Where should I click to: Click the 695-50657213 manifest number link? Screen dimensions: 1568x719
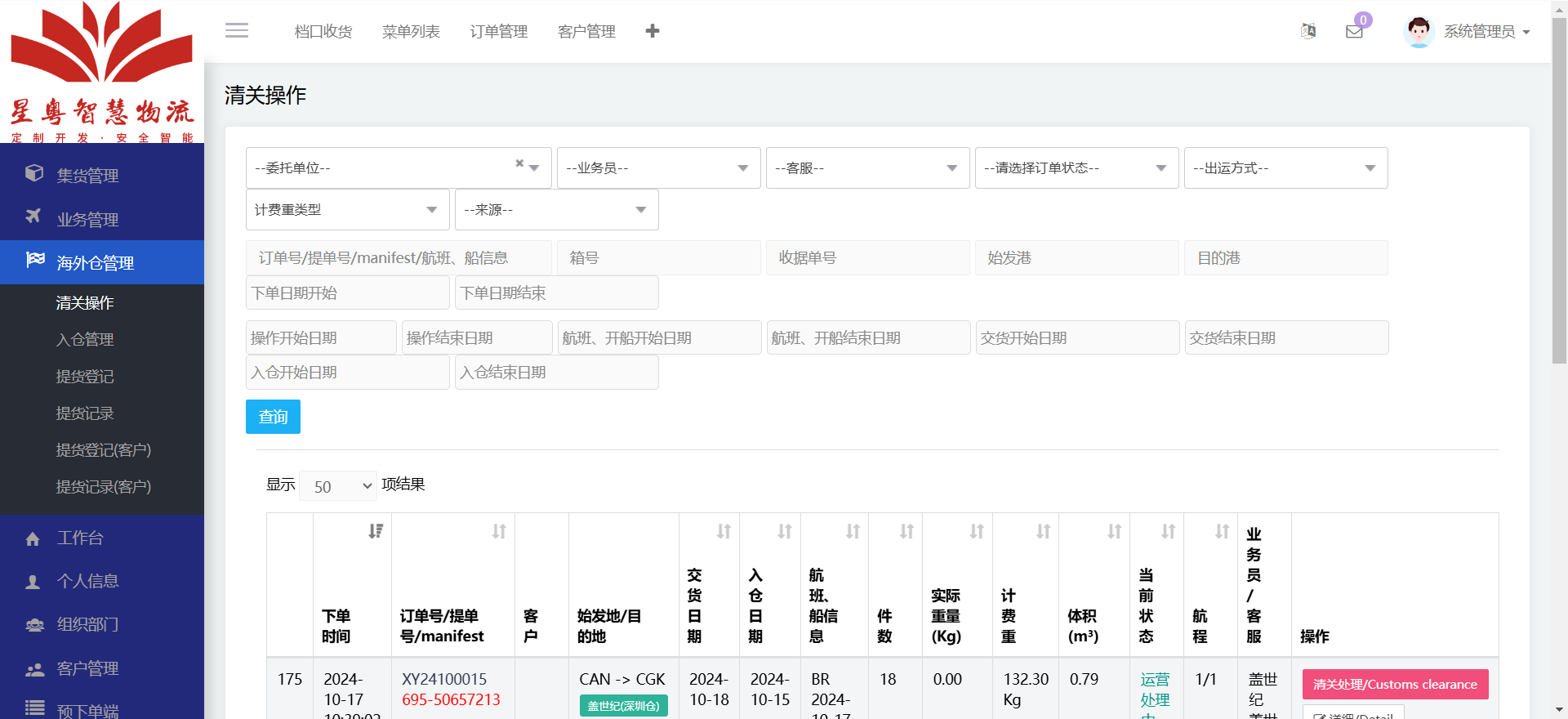coord(451,699)
